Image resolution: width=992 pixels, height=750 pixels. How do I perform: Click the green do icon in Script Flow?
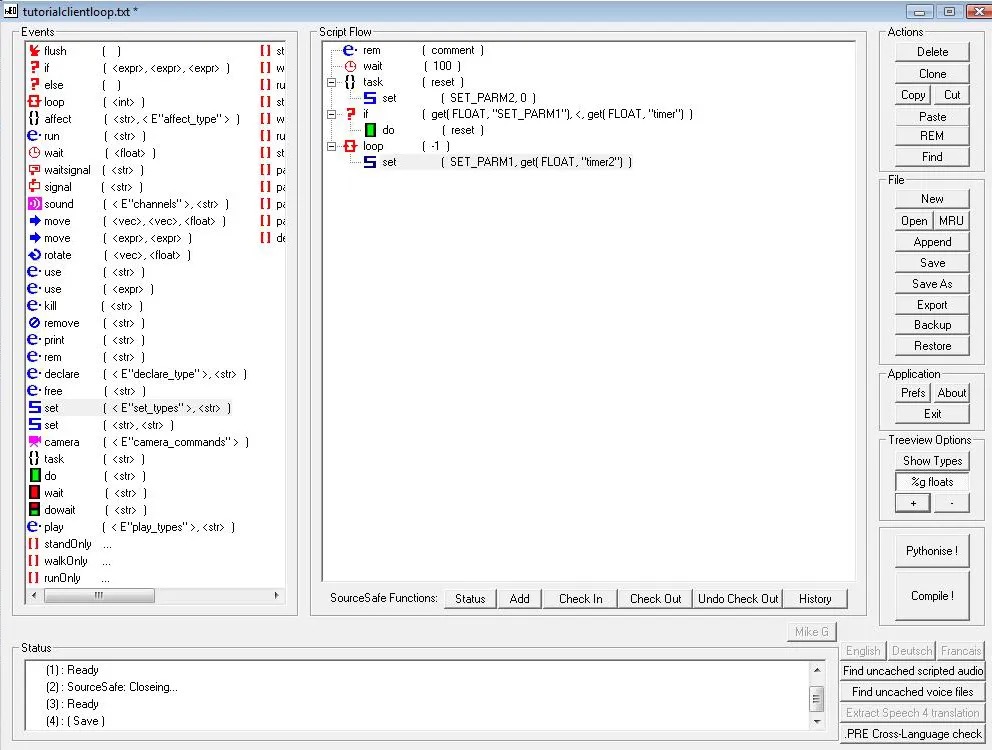point(370,130)
